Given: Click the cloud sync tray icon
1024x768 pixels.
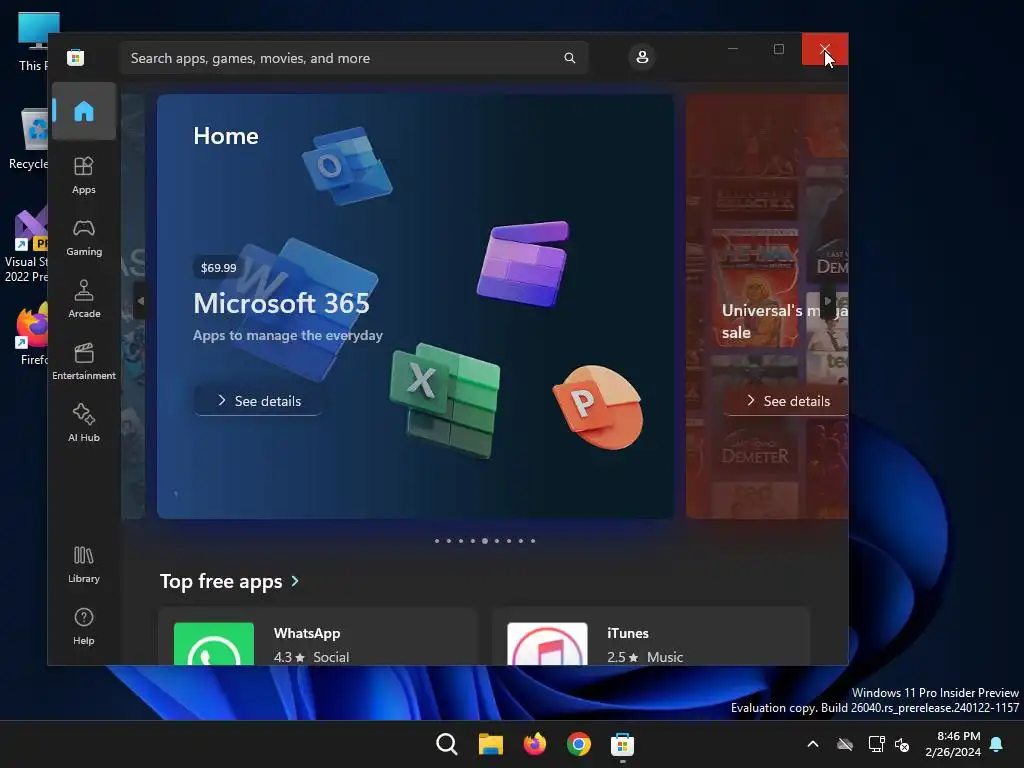Looking at the screenshot, I should pos(845,744).
